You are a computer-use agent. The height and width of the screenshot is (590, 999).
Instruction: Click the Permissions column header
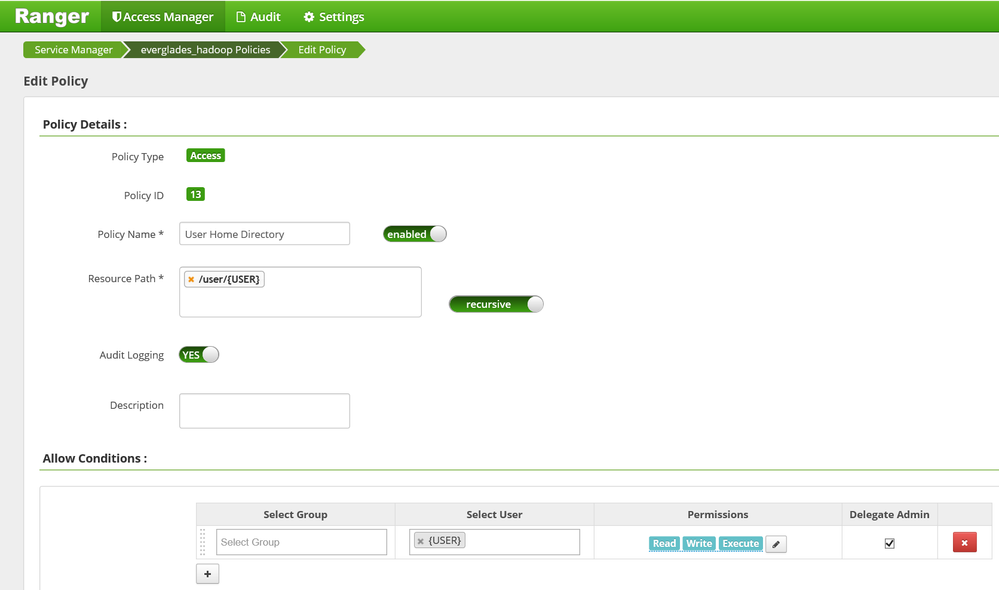click(717, 514)
